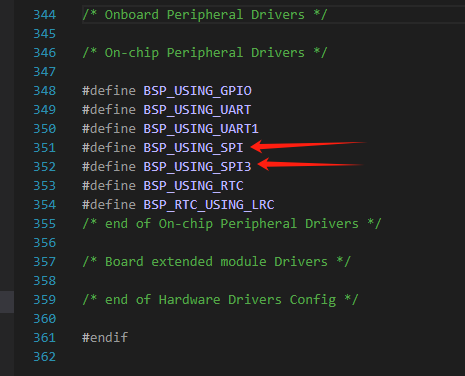Place cursor on Onboard Peripheral Drivers comment
This screenshot has width=465, height=376.
coord(205,15)
